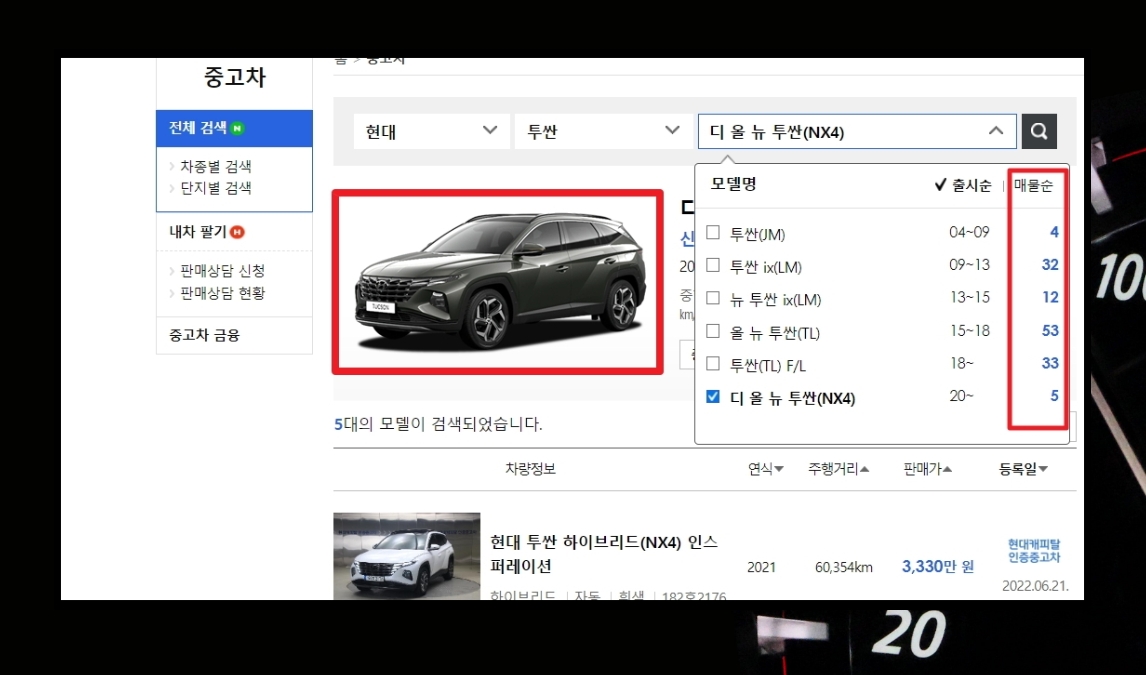Open the 현대 manufacturer dropdown
The width and height of the screenshot is (1146, 675).
pos(431,131)
